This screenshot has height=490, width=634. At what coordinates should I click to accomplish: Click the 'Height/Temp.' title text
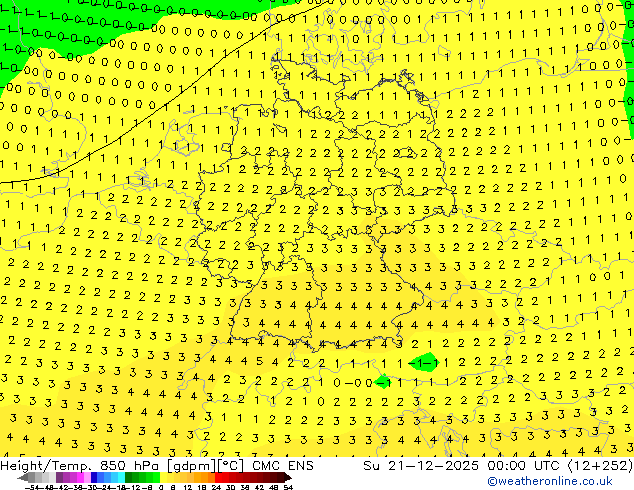click(x=45, y=466)
